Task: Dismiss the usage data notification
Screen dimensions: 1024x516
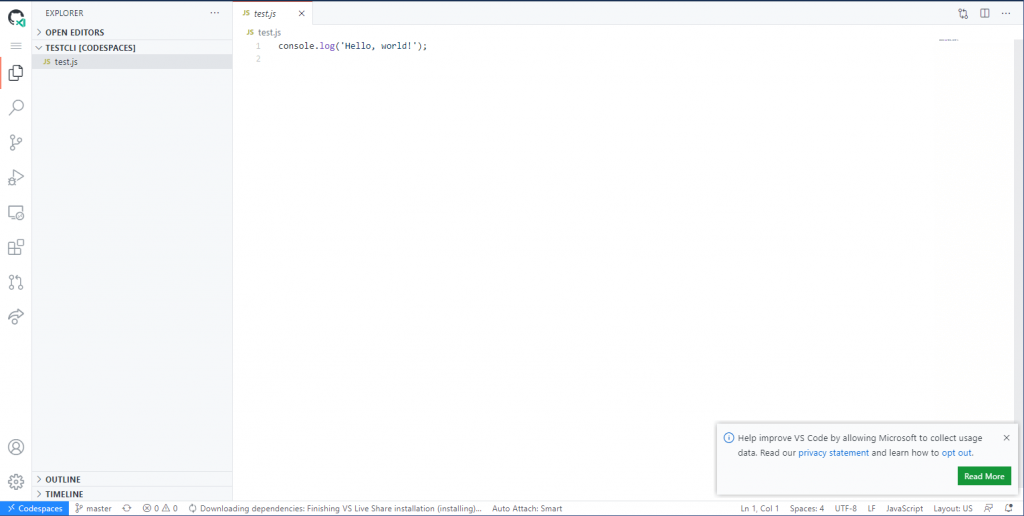Action: [1006, 438]
